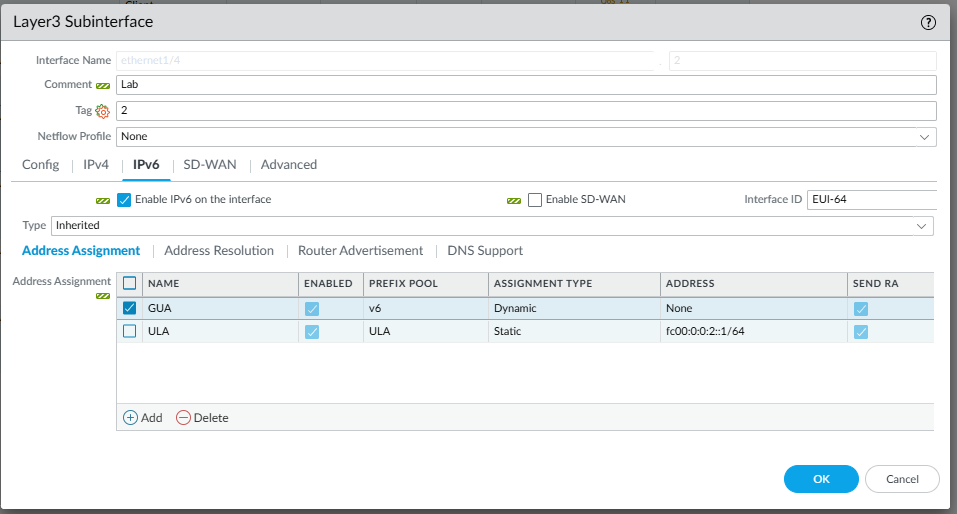Select the ULA row checkbox
The height and width of the screenshot is (514, 957).
coord(129,331)
